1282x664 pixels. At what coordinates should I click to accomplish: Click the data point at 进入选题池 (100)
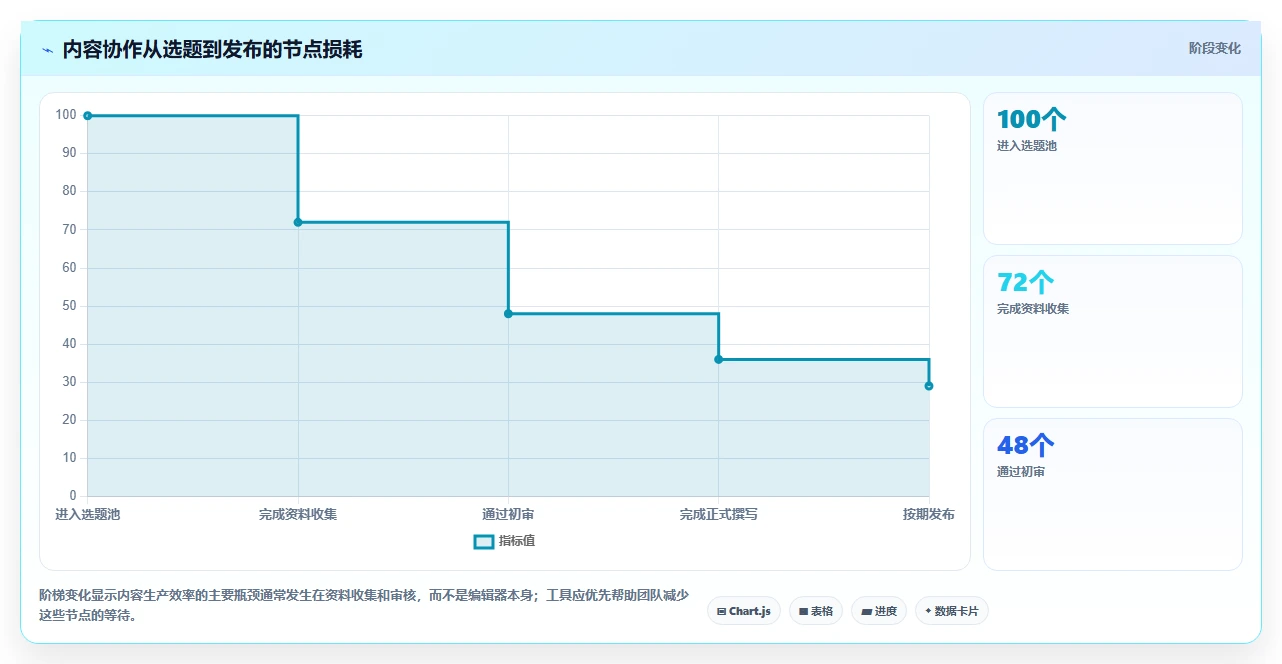coord(88,116)
